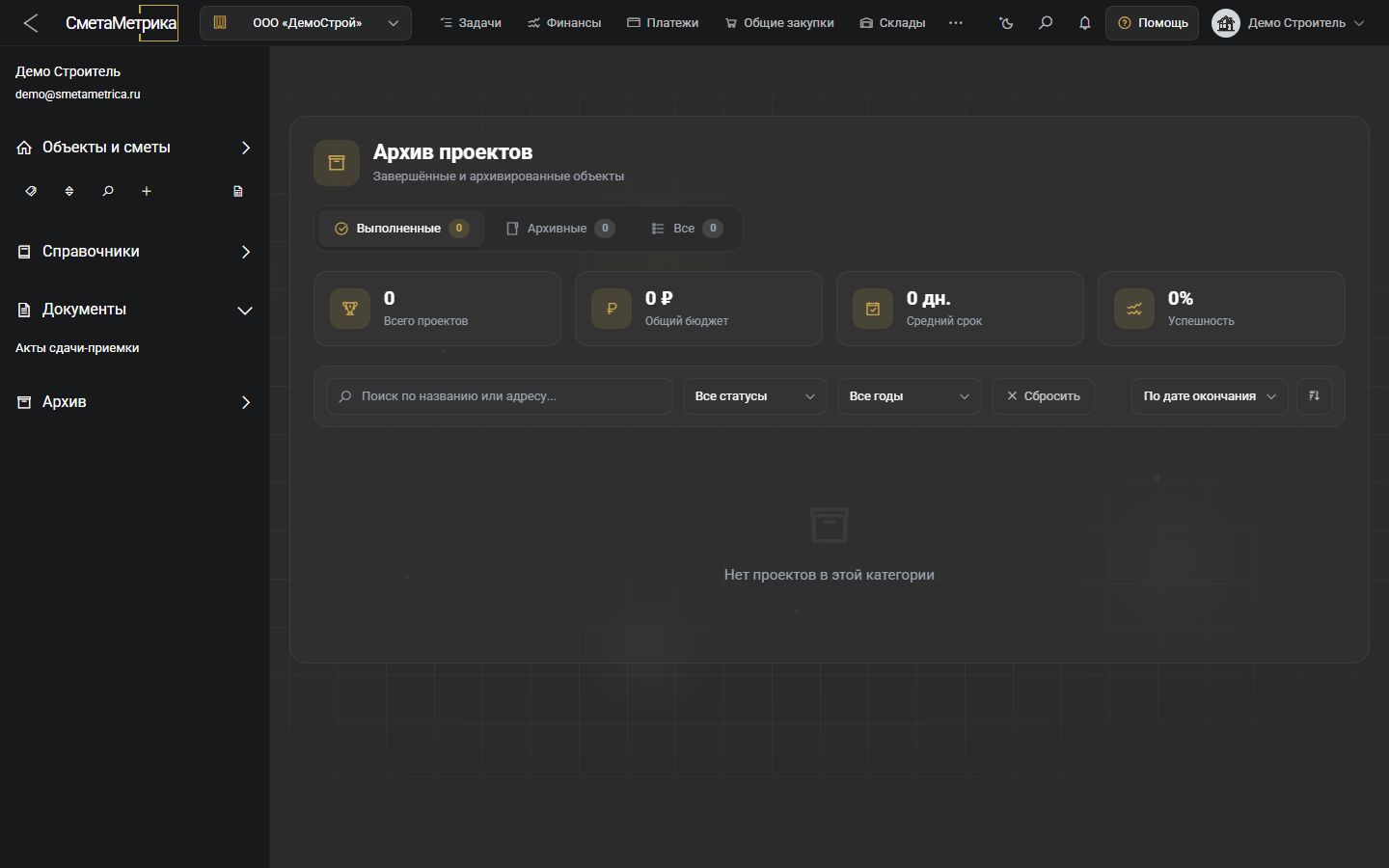The width and height of the screenshot is (1389, 868).
Task: Open the Акты сдачи-приемки link
Action: tap(77, 348)
